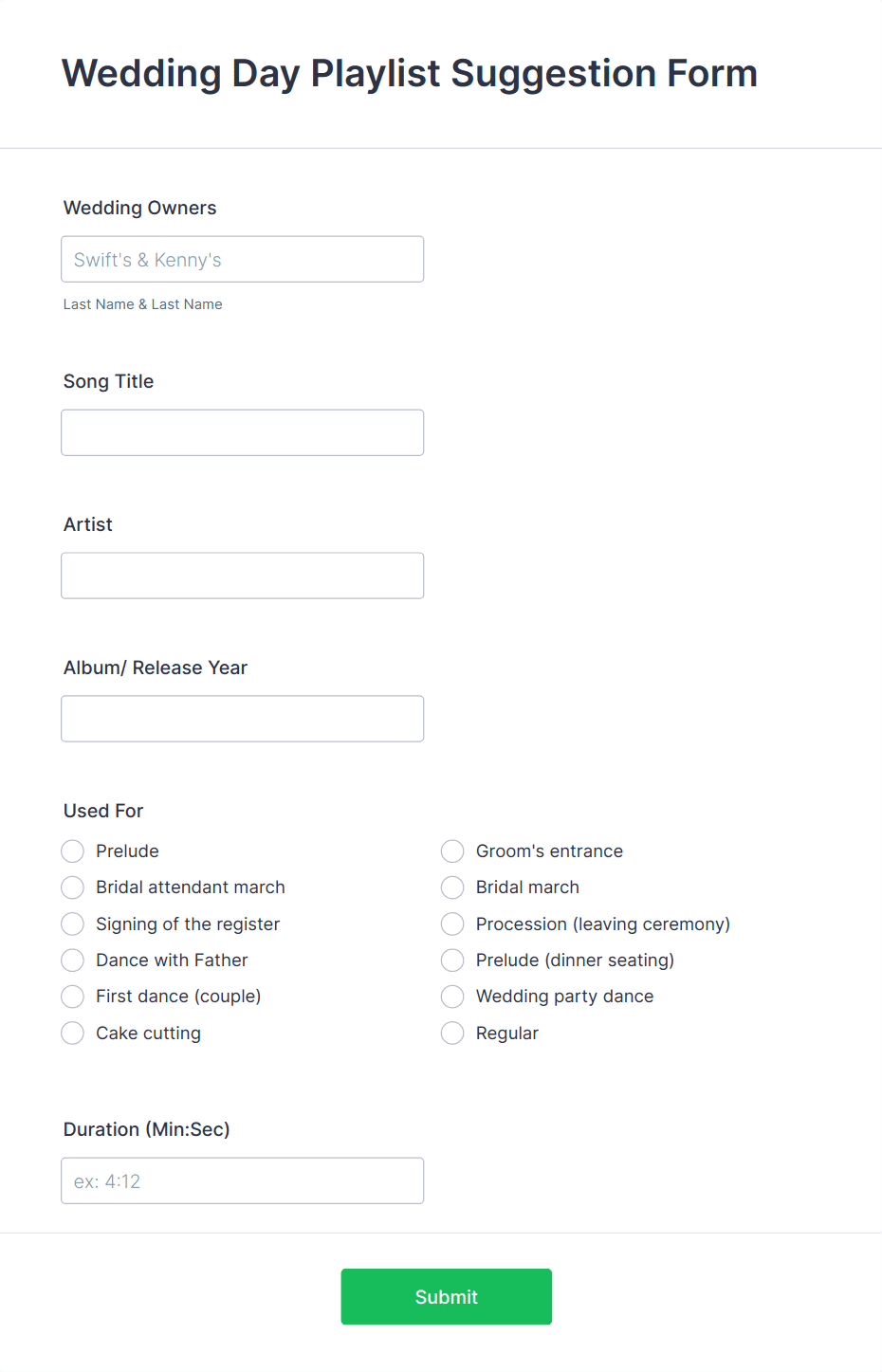Pick the Dance with Father option

coord(73,960)
